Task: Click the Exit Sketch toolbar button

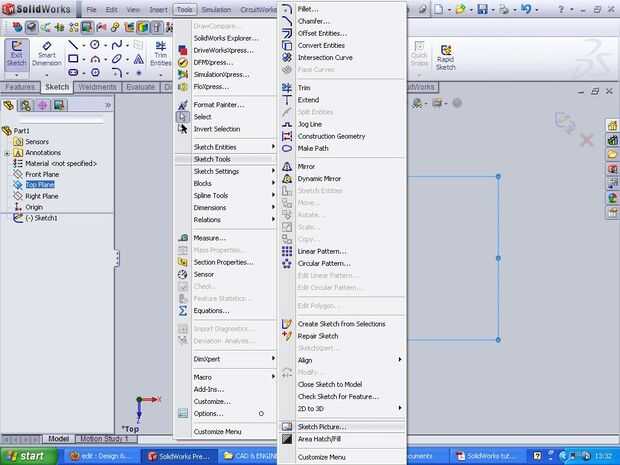Action: point(17,55)
